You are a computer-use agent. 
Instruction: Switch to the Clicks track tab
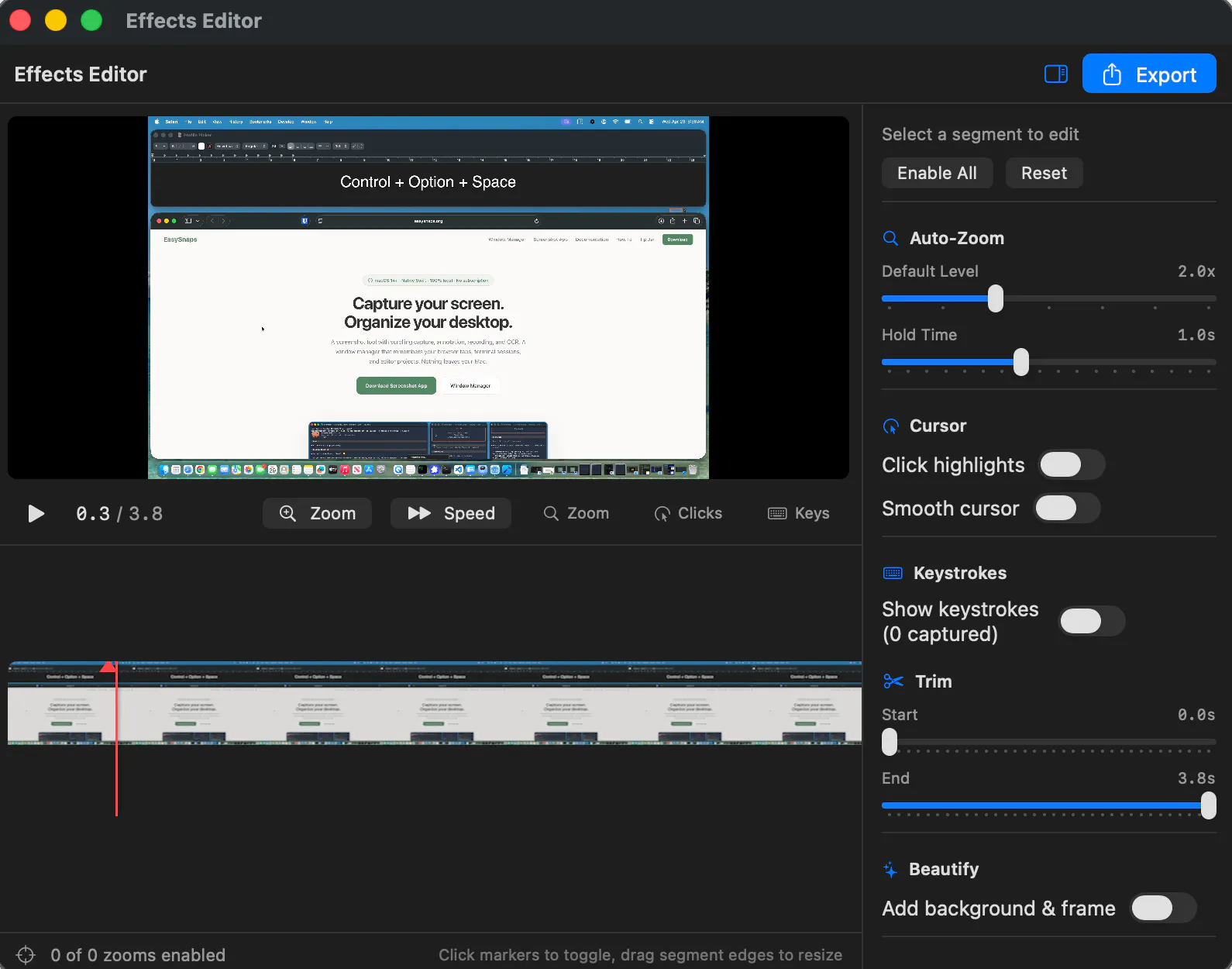click(x=688, y=513)
